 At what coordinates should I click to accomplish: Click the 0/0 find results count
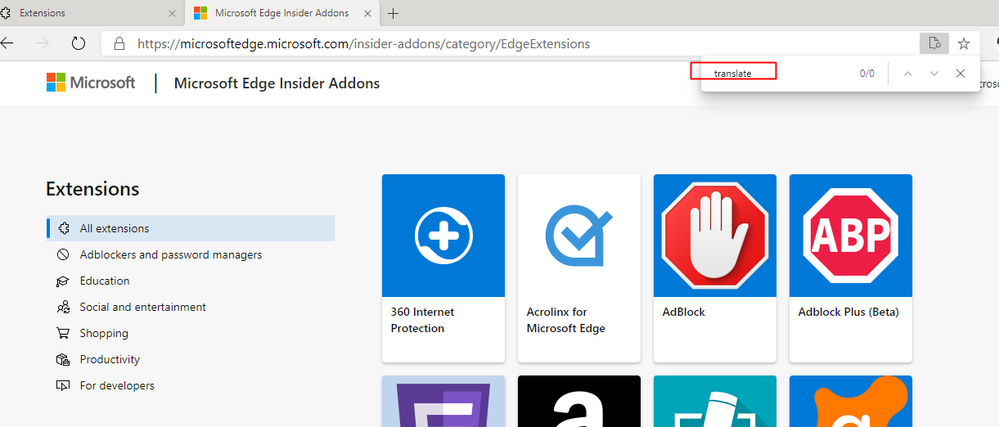click(867, 73)
